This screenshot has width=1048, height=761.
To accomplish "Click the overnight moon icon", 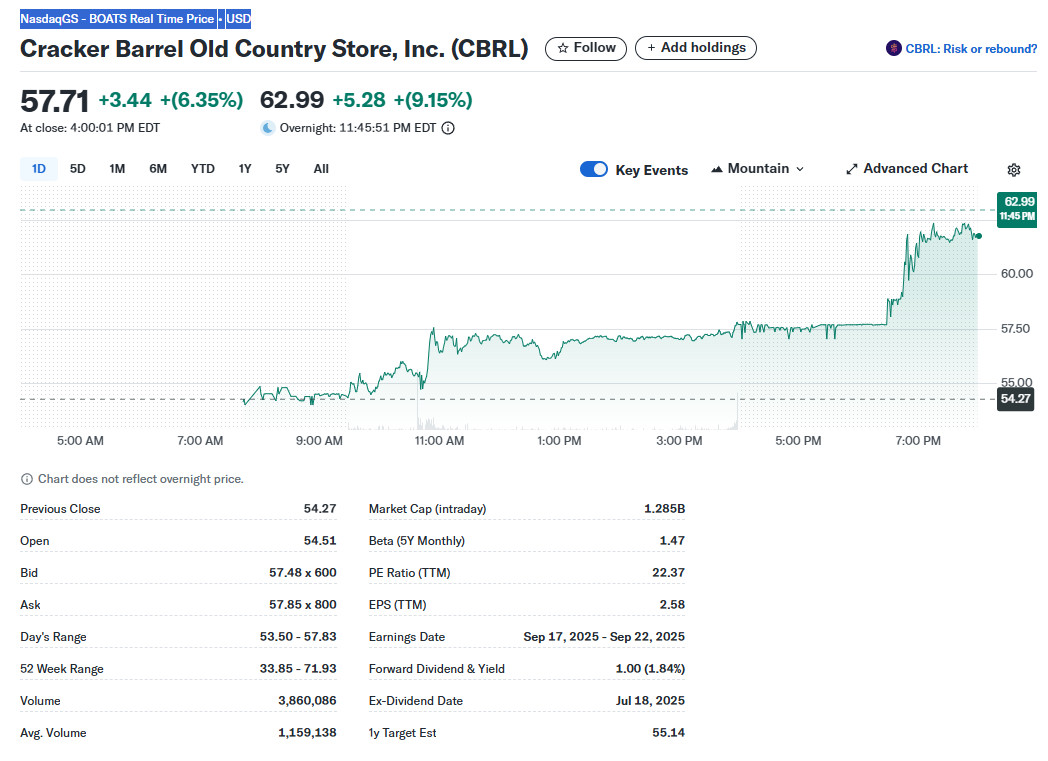I will [x=267, y=128].
